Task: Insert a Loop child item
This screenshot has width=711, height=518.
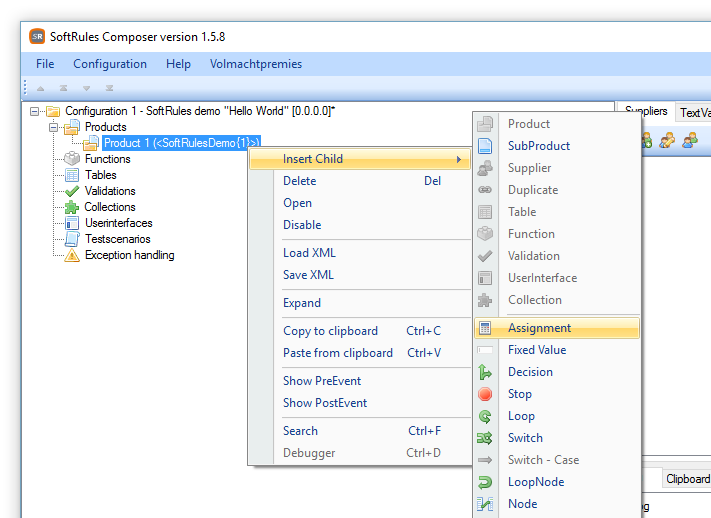Action: click(557, 416)
